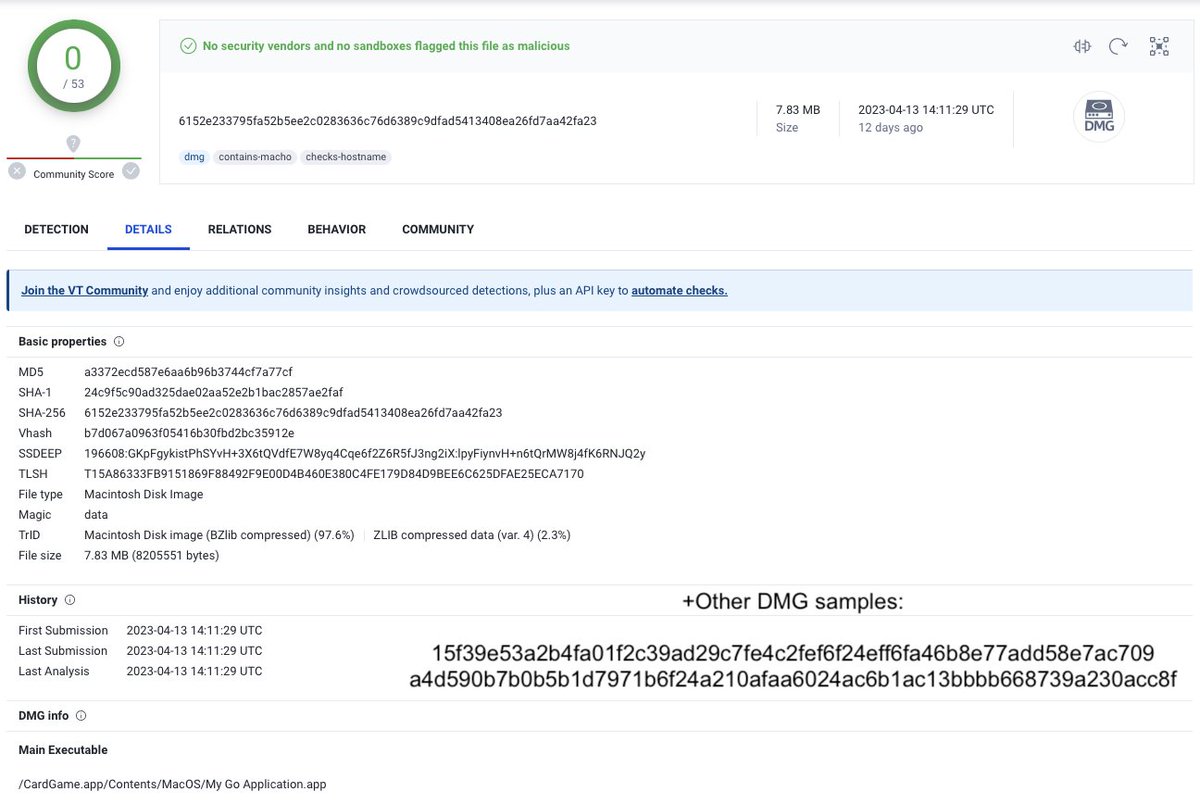Screen dimensions: 1200x804
Task: Click the Last Submission timestamp
Action: coord(194,651)
